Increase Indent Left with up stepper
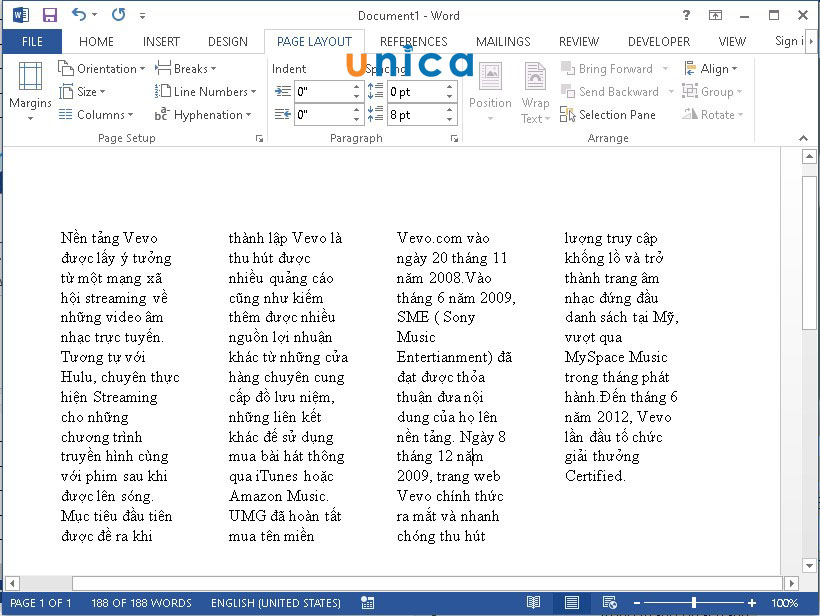Image resolution: width=820 pixels, height=616 pixels. point(357,87)
